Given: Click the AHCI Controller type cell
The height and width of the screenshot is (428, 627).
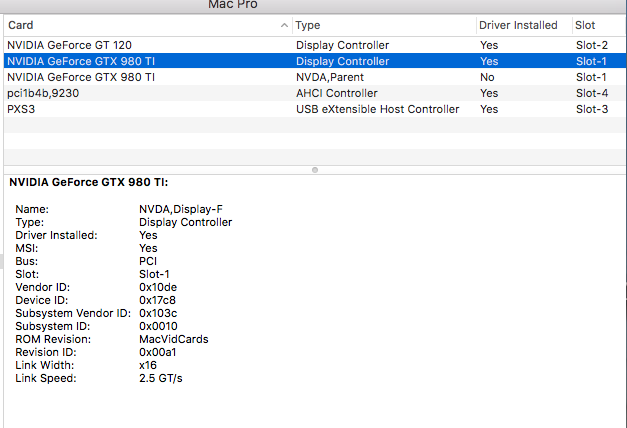Looking at the screenshot, I should [x=337, y=93].
